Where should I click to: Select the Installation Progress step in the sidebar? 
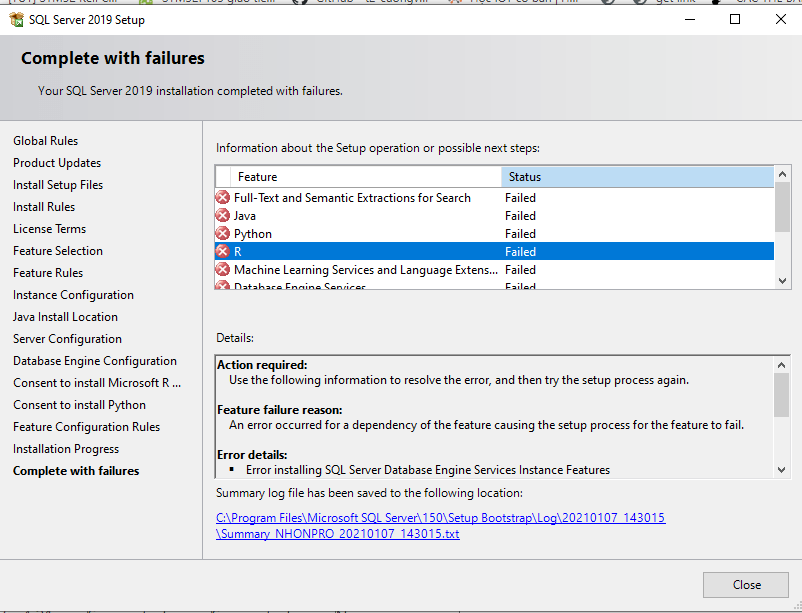(x=66, y=449)
